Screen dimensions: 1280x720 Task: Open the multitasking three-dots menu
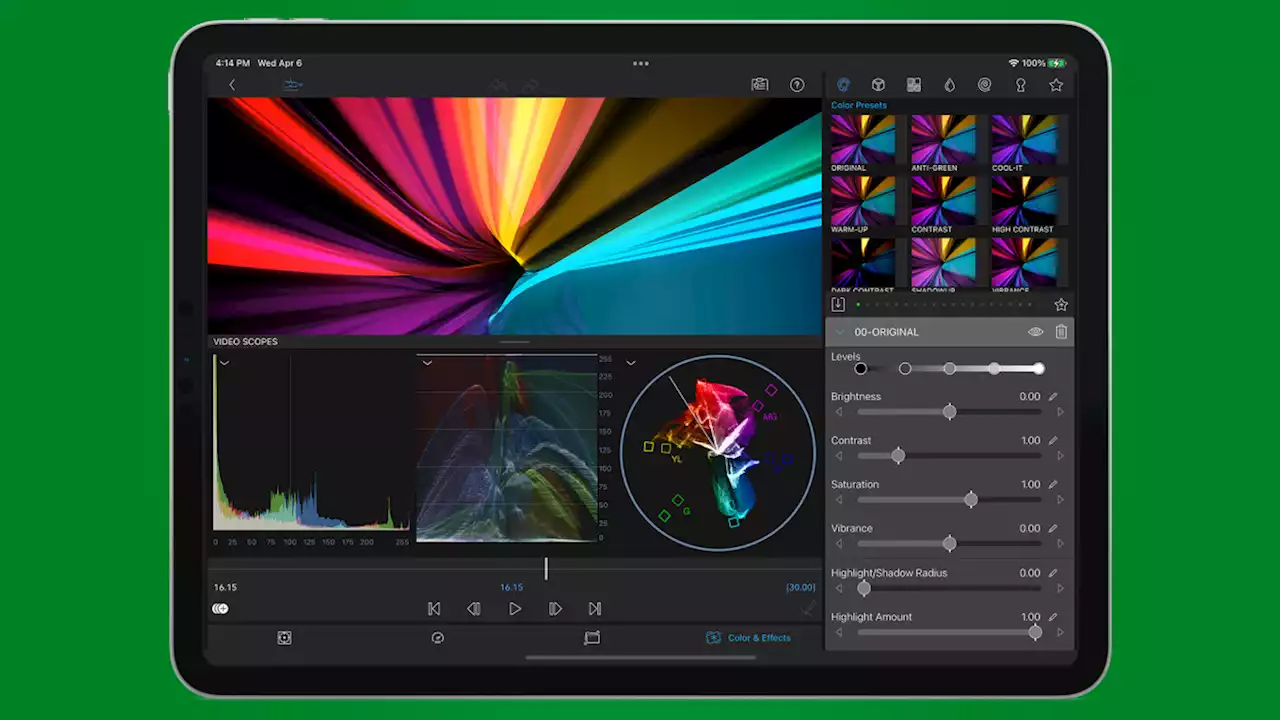coord(641,63)
